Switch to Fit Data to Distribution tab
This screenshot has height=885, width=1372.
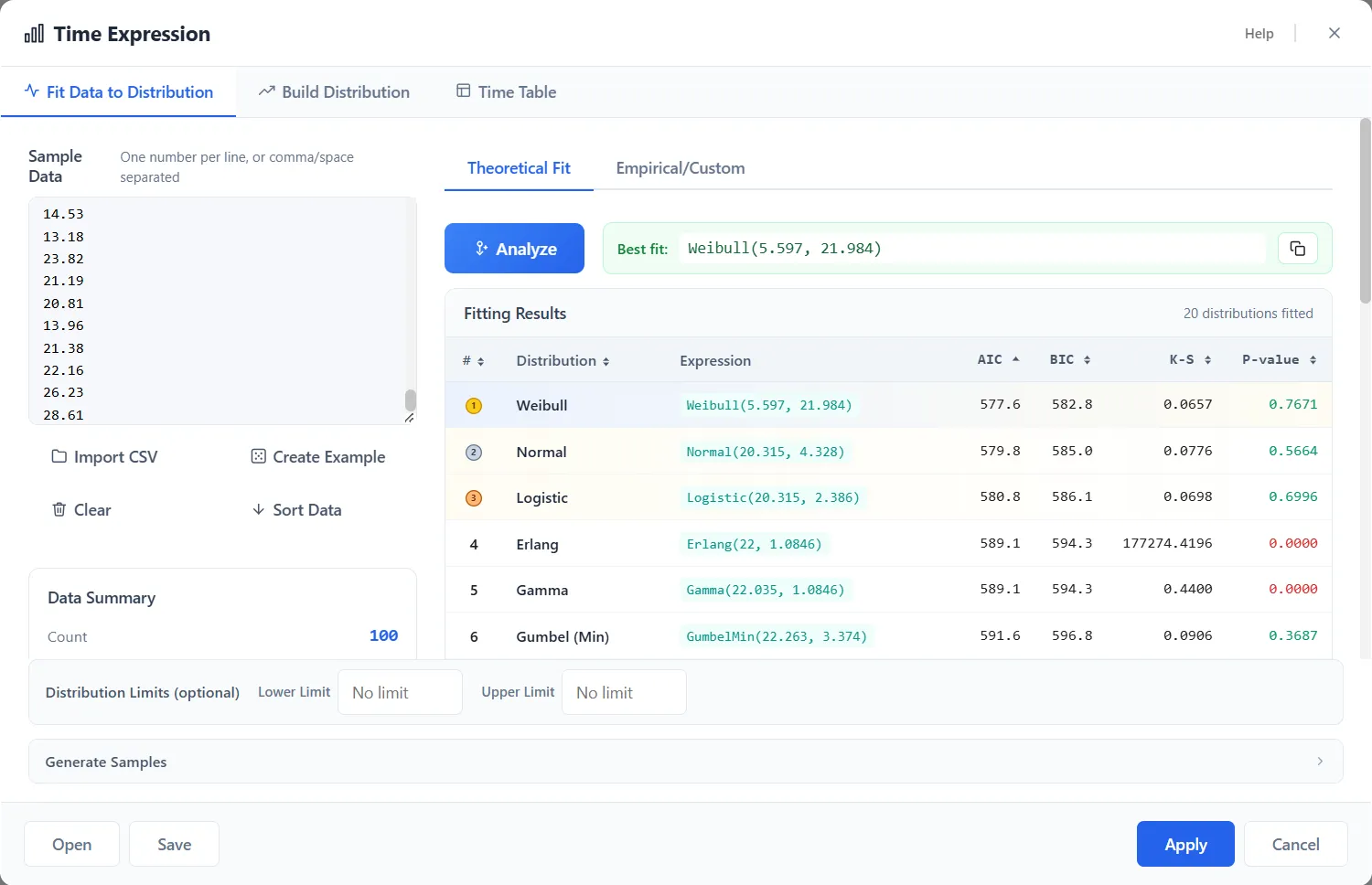coord(119,92)
